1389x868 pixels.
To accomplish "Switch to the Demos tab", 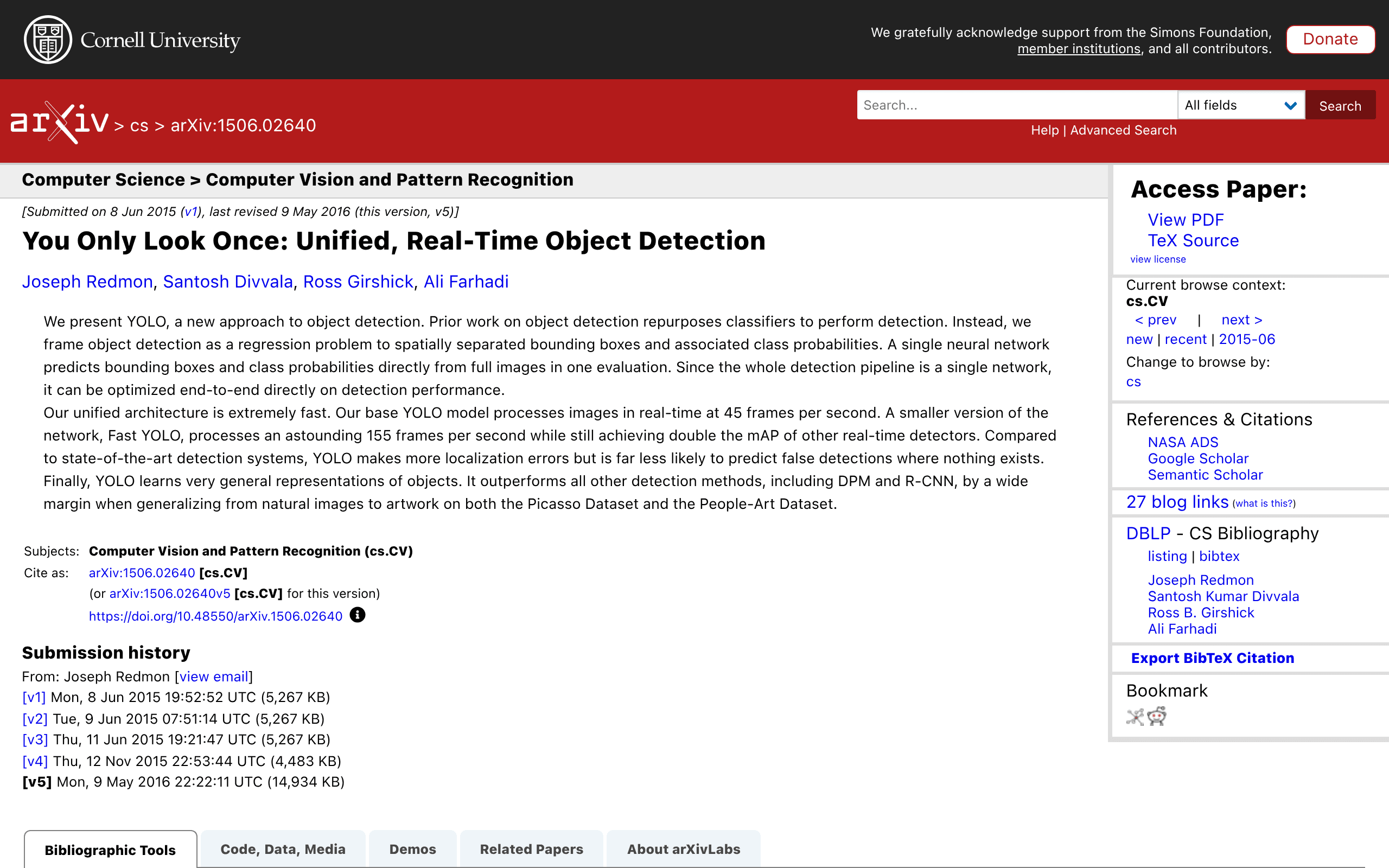I will click(x=413, y=849).
